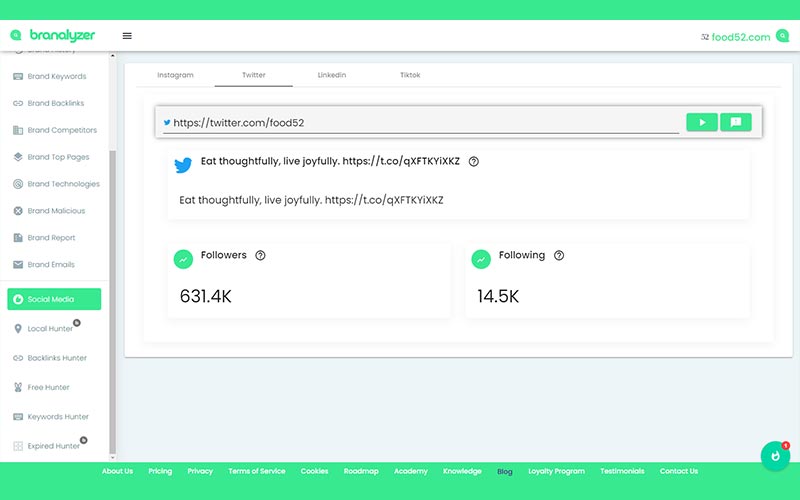Click the Backlinks Hunter link icon
The height and width of the screenshot is (500, 800).
coord(18,358)
